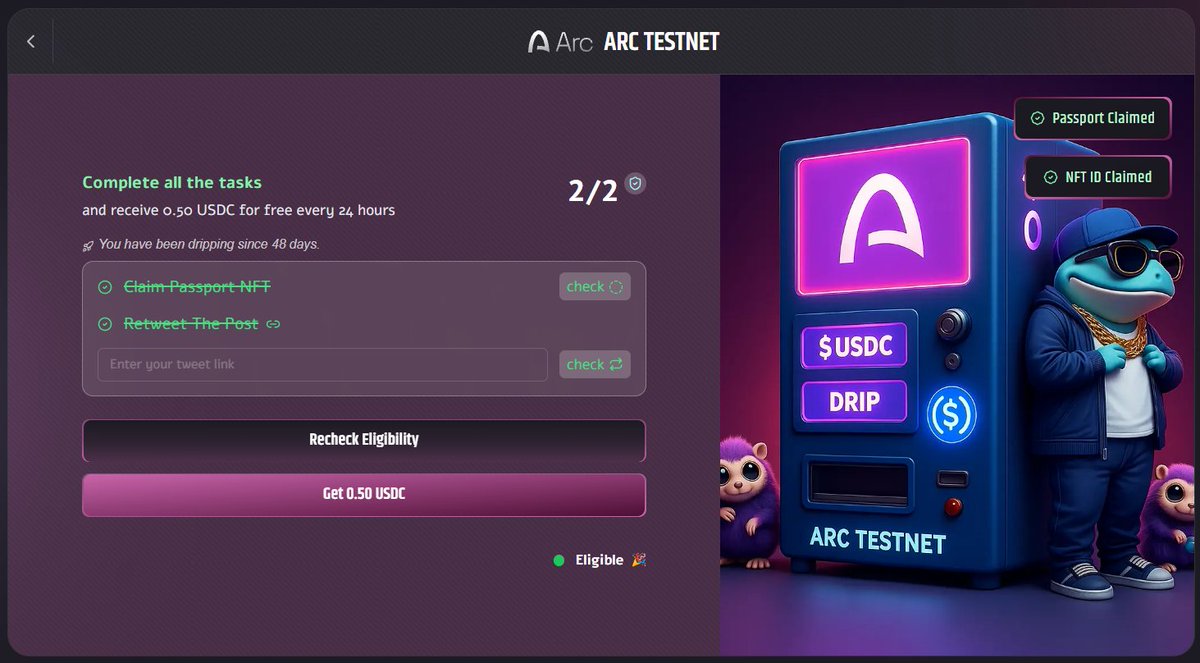Go back using the left arrow

coord(31,41)
